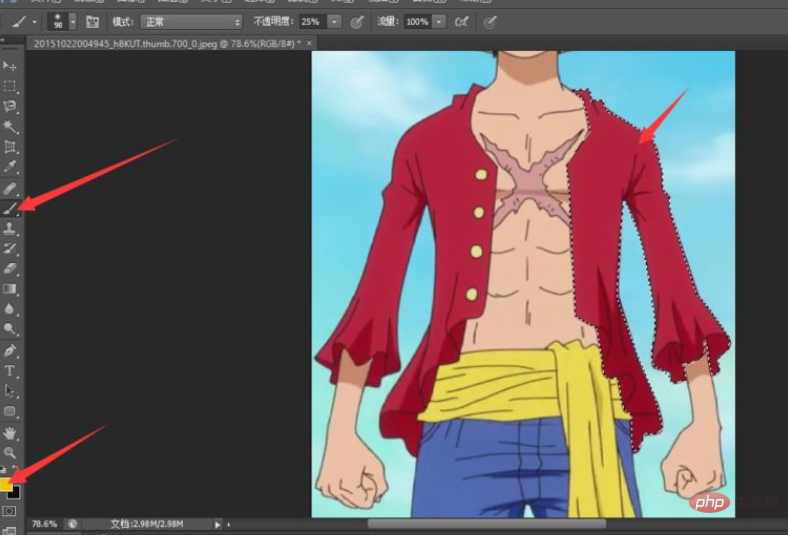Image resolution: width=788 pixels, height=535 pixels.
Task: Click the opacity field showing 25%
Action: point(313,22)
